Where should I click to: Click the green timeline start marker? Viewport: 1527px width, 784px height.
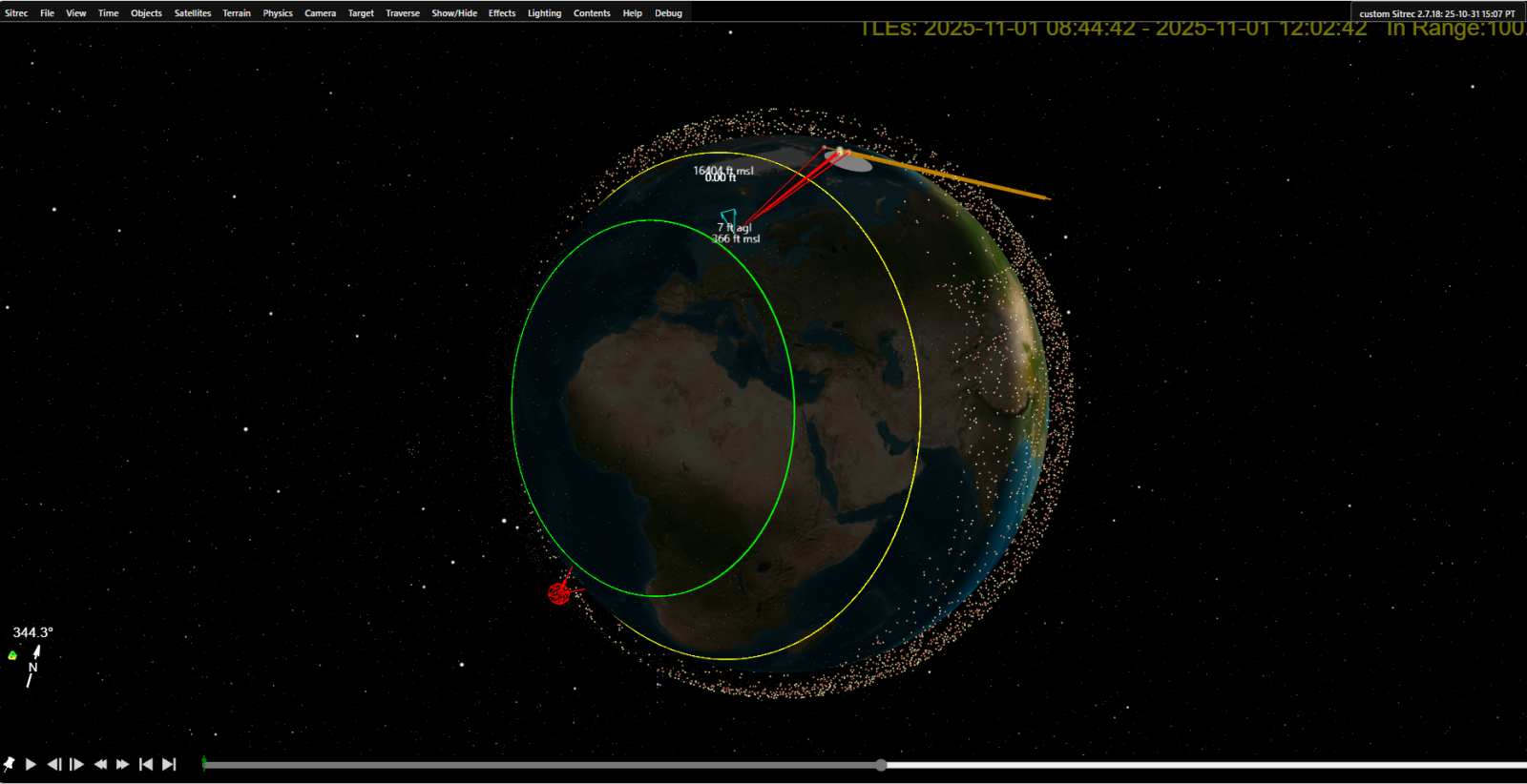click(x=204, y=762)
